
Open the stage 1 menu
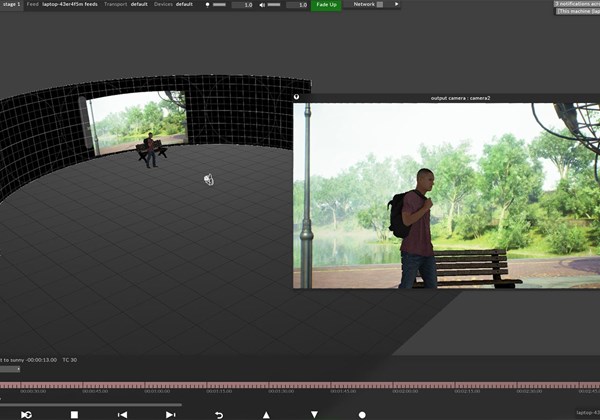[11, 4]
